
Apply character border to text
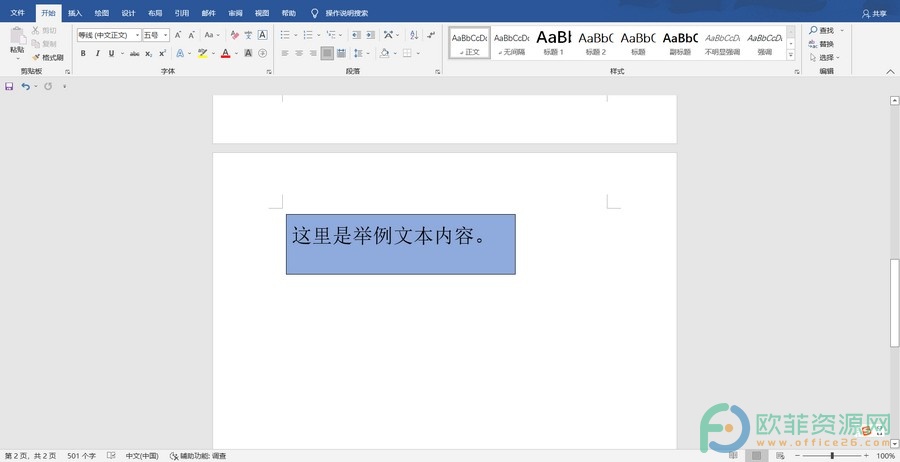pyautogui.click(x=262, y=35)
